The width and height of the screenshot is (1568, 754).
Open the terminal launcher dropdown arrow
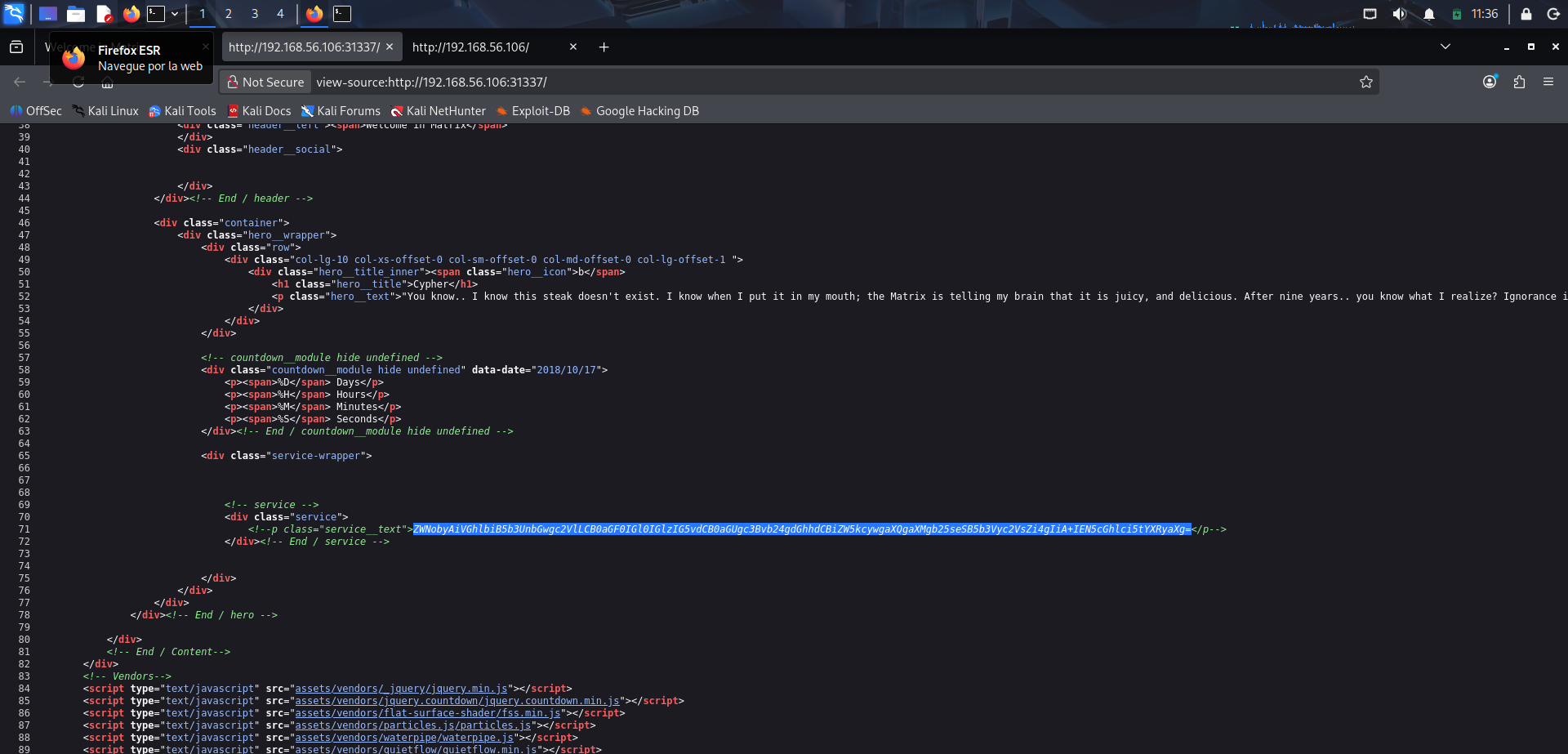[175, 14]
